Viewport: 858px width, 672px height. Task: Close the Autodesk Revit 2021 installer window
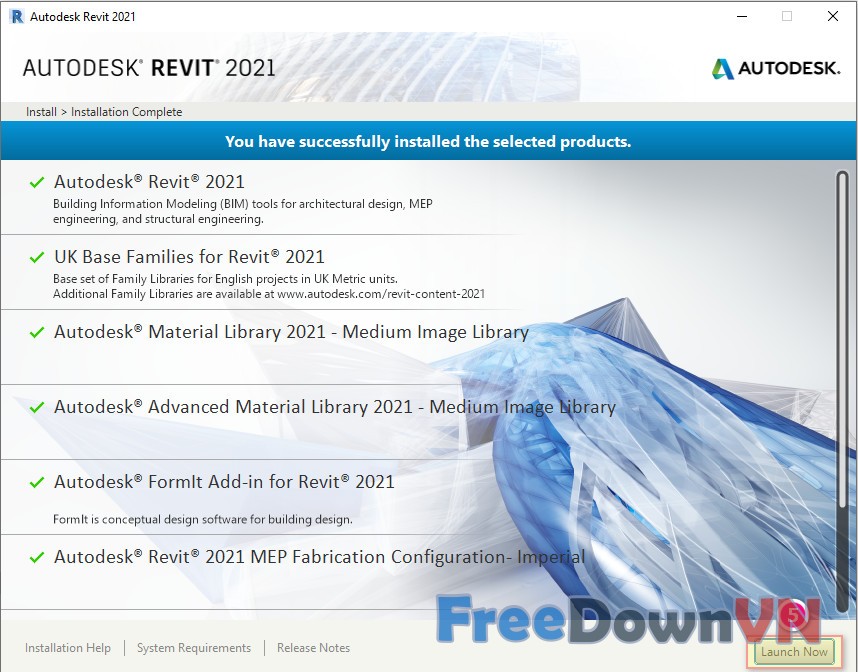pos(832,16)
